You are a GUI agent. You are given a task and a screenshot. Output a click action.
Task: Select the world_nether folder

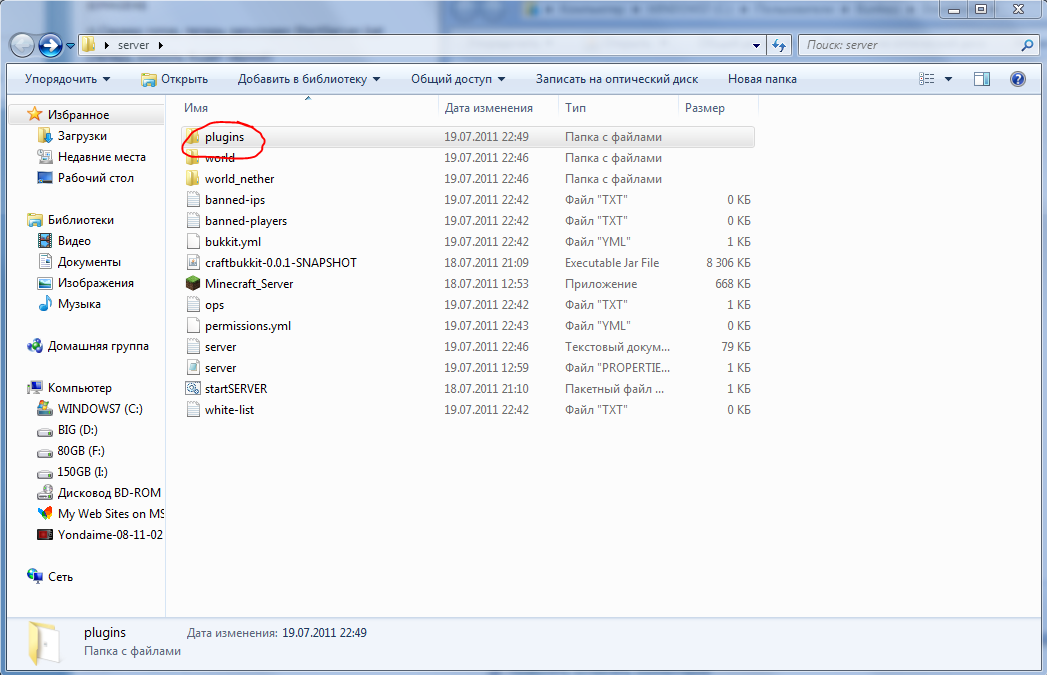coord(239,179)
